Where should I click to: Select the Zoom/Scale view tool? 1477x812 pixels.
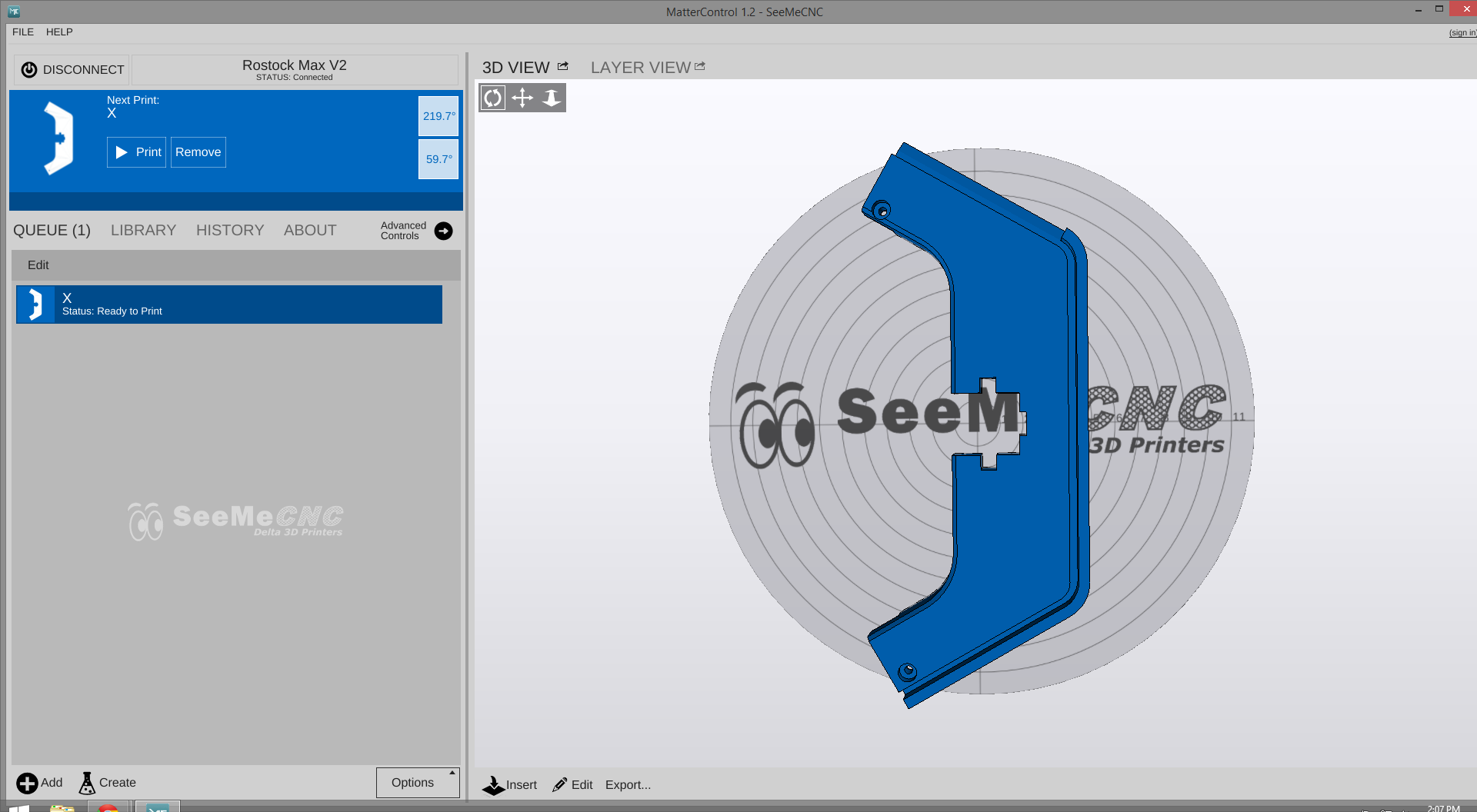tap(552, 98)
